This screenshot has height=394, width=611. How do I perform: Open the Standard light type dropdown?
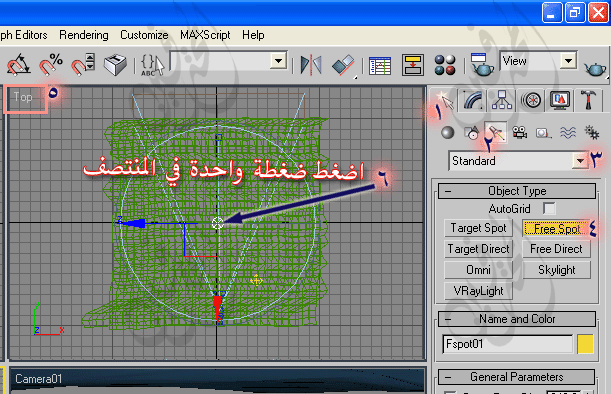click(x=581, y=161)
